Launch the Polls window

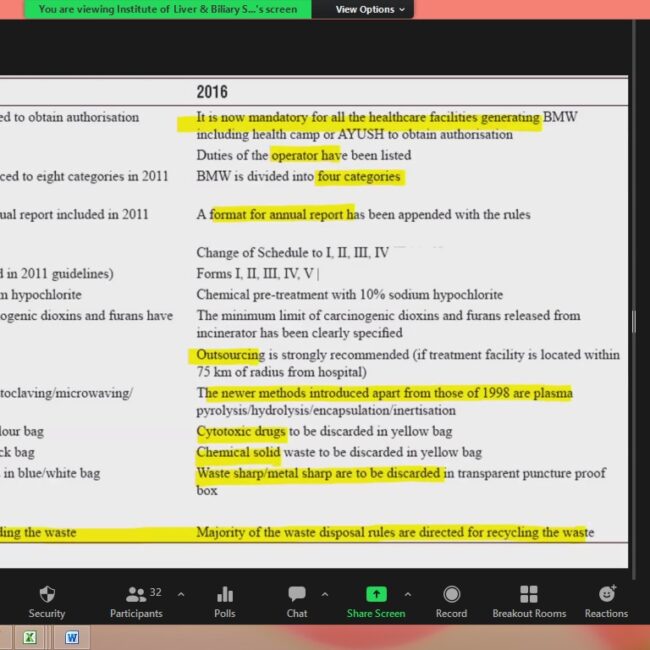coord(225,601)
